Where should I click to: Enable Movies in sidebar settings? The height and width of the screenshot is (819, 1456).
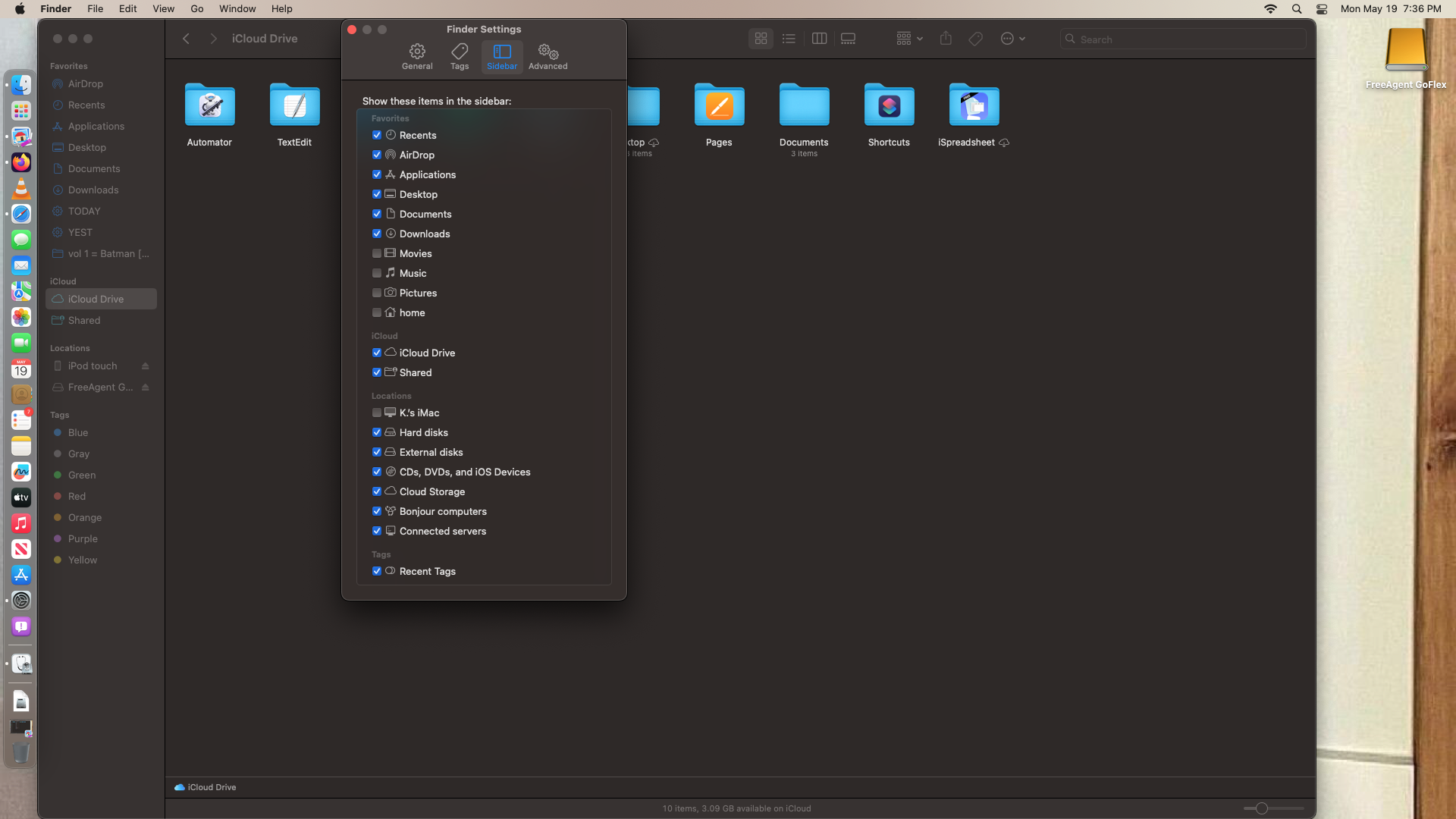[377, 253]
